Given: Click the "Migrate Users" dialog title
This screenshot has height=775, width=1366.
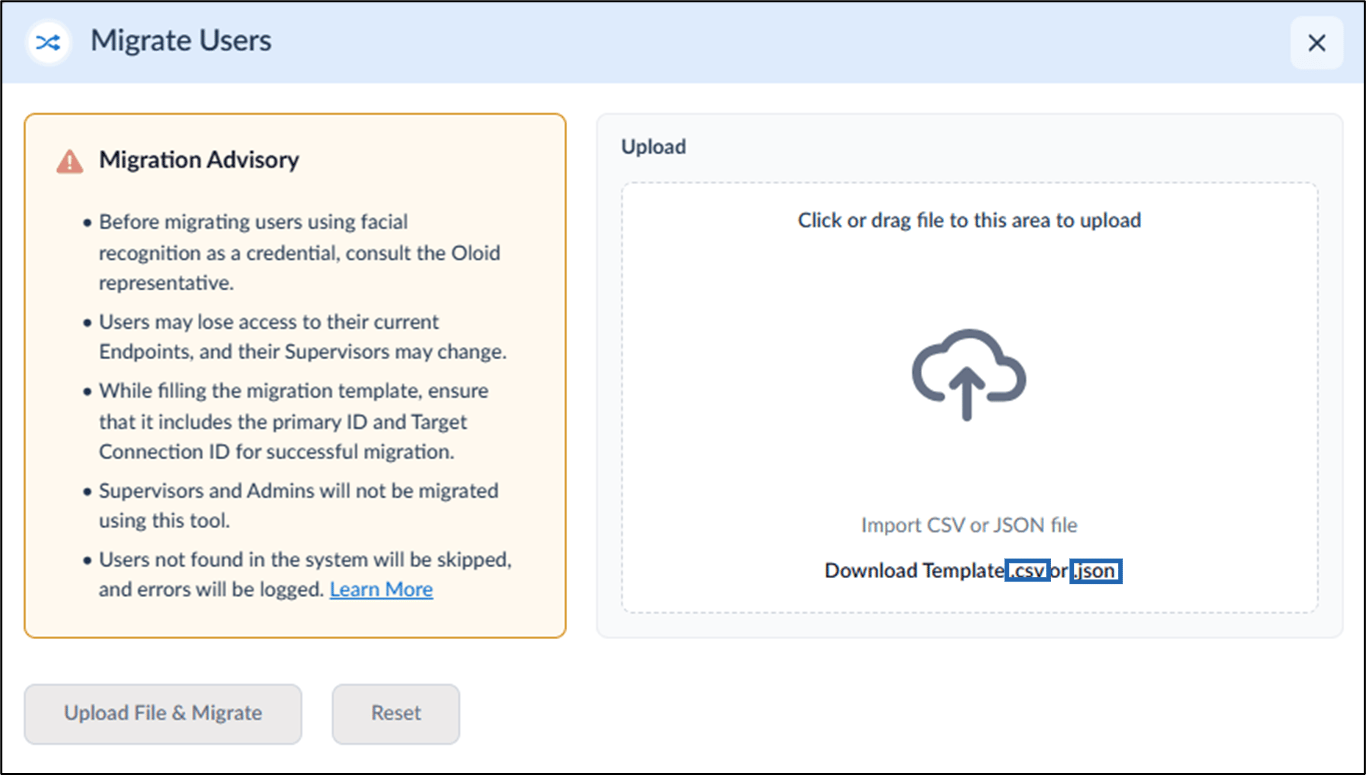Looking at the screenshot, I should pos(181,41).
